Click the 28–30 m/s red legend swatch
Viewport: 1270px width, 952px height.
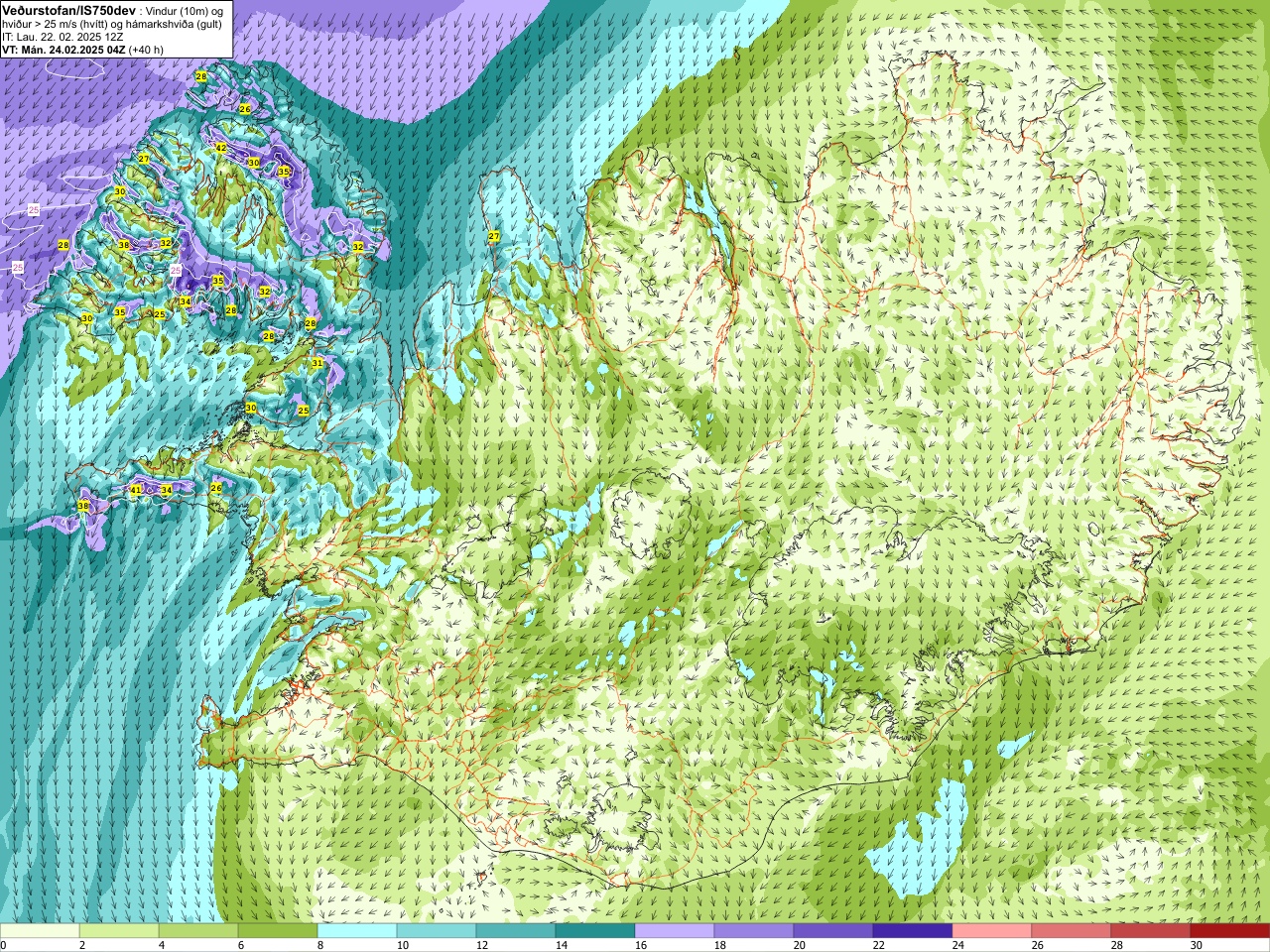[x=1151, y=931]
